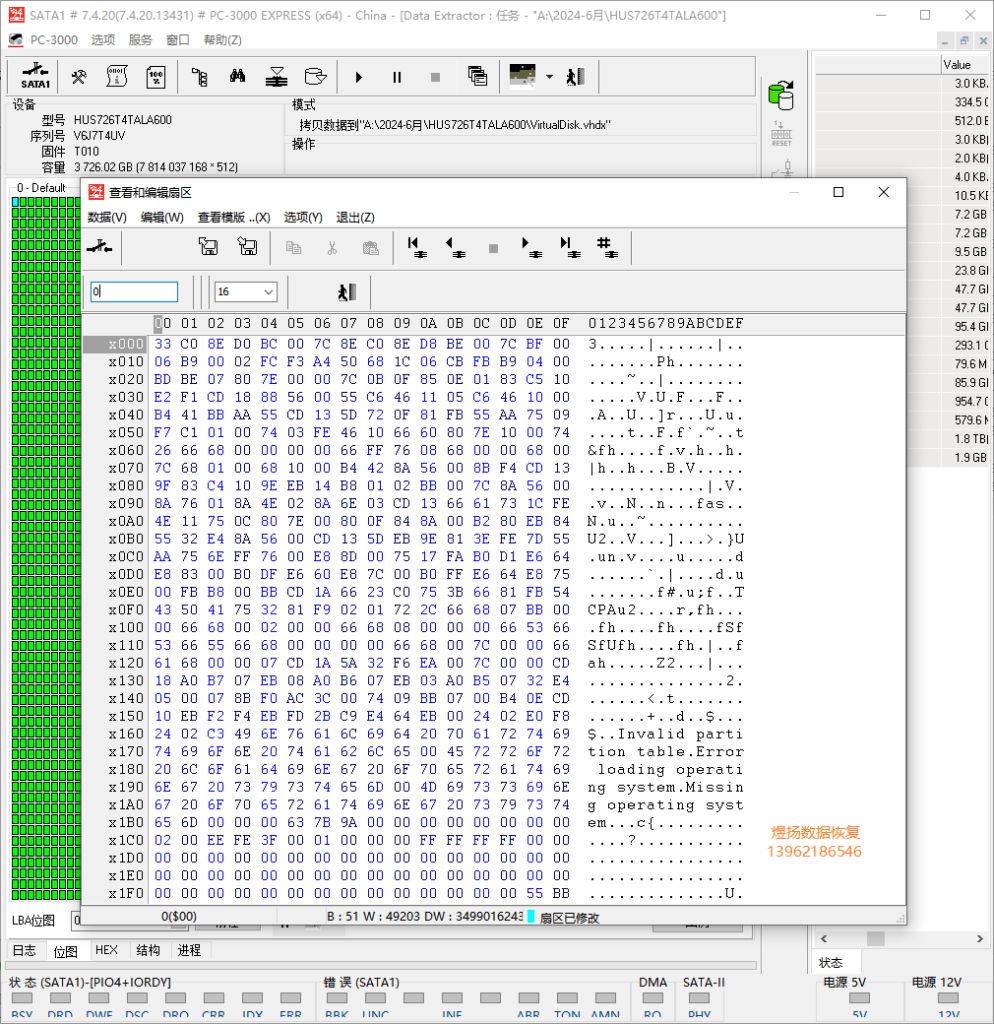
Task: Open the map view dropdown arrow in toolbar
Action: point(549,77)
